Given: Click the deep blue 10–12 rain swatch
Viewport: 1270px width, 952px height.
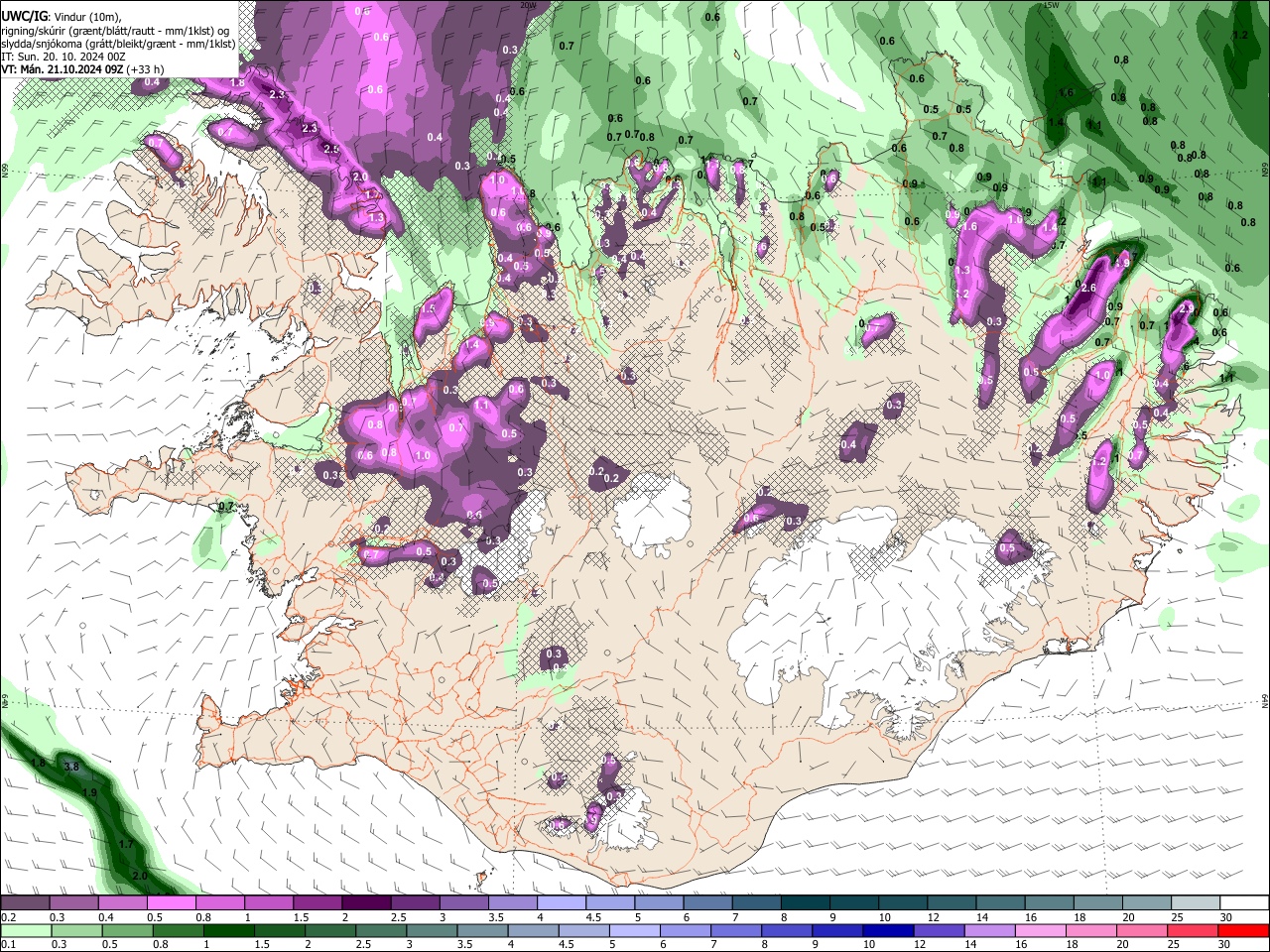Looking at the screenshot, I should 888,931.
